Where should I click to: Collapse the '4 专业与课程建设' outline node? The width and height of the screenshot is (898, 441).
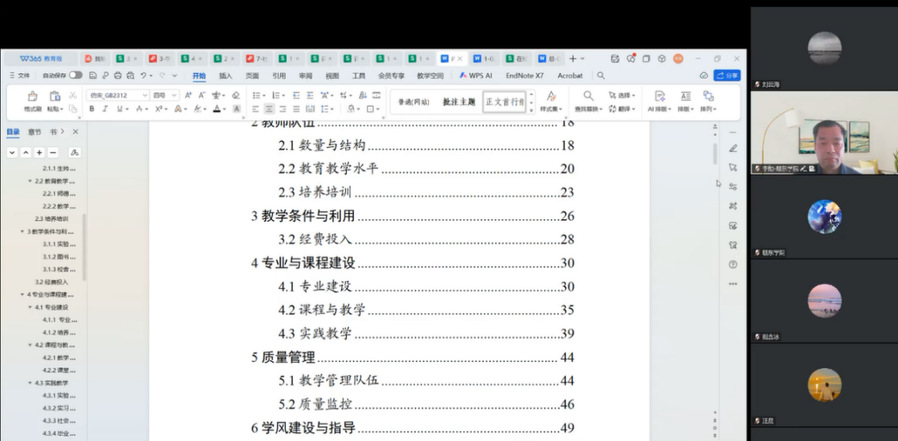pos(22,295)
